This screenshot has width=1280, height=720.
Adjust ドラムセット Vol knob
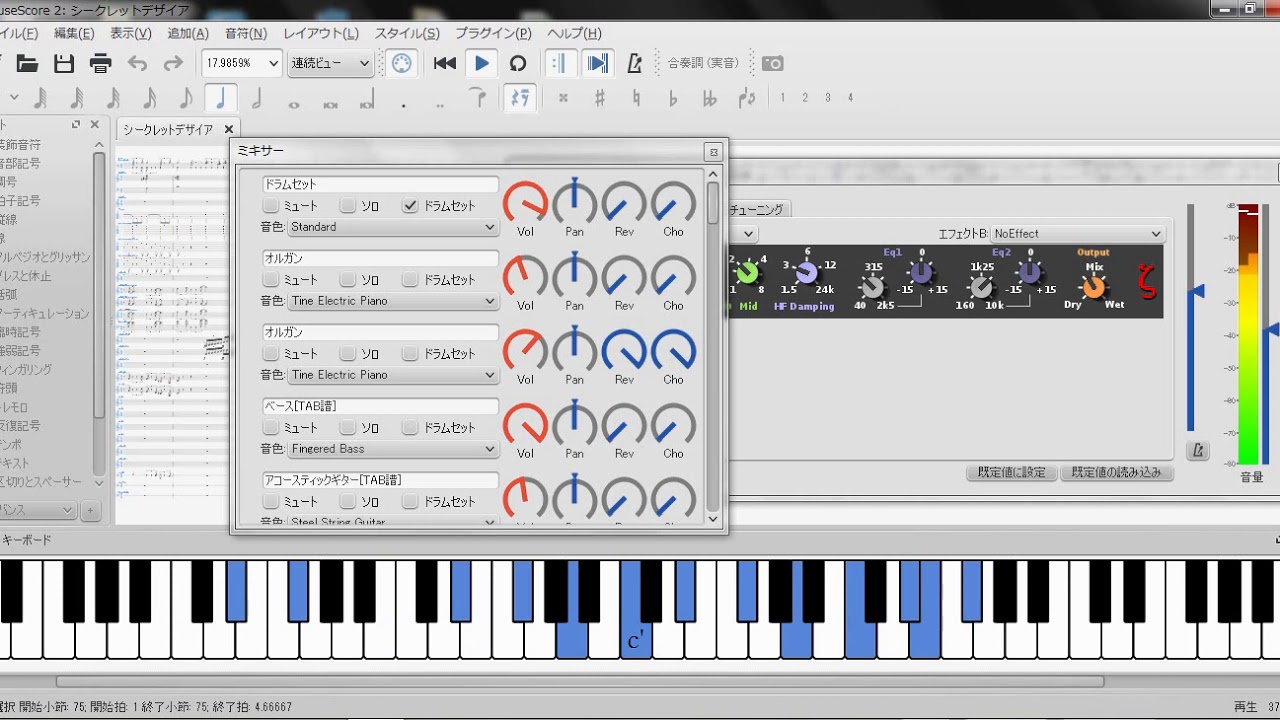(526, 204)
